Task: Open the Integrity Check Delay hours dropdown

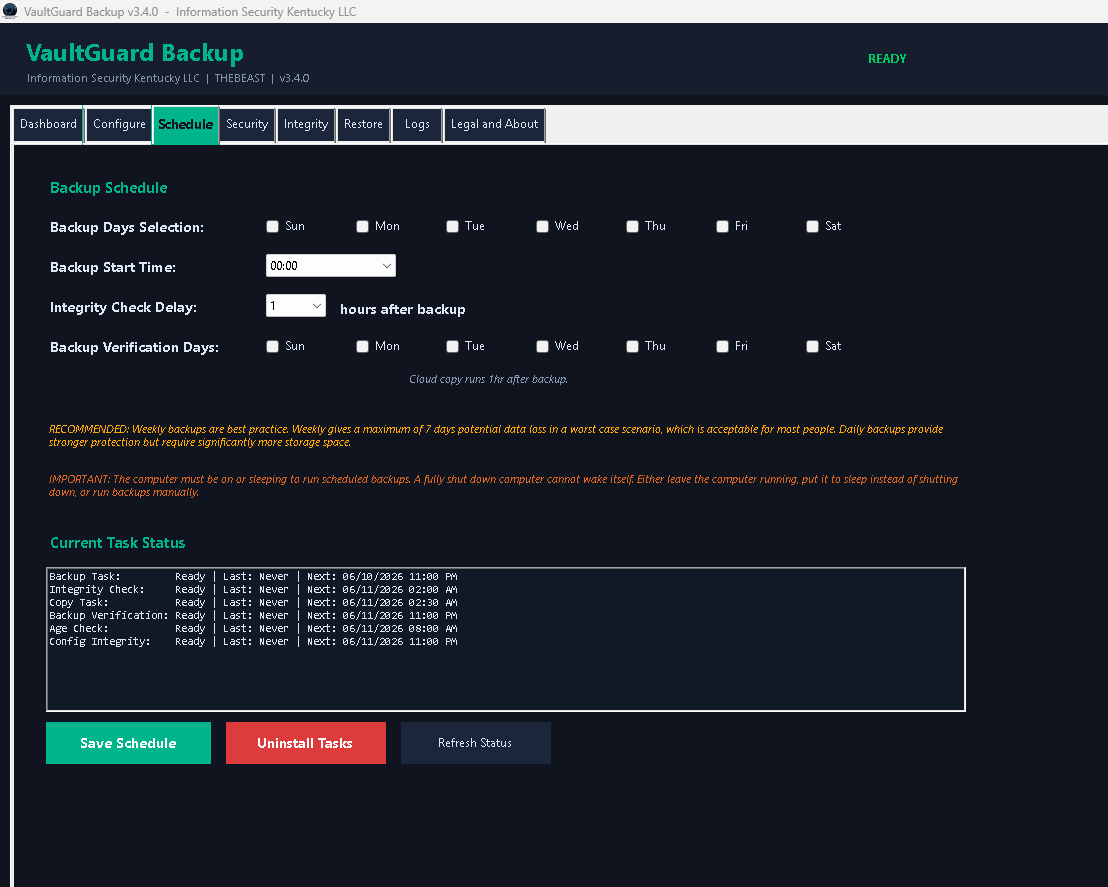Action: point(295,305)
